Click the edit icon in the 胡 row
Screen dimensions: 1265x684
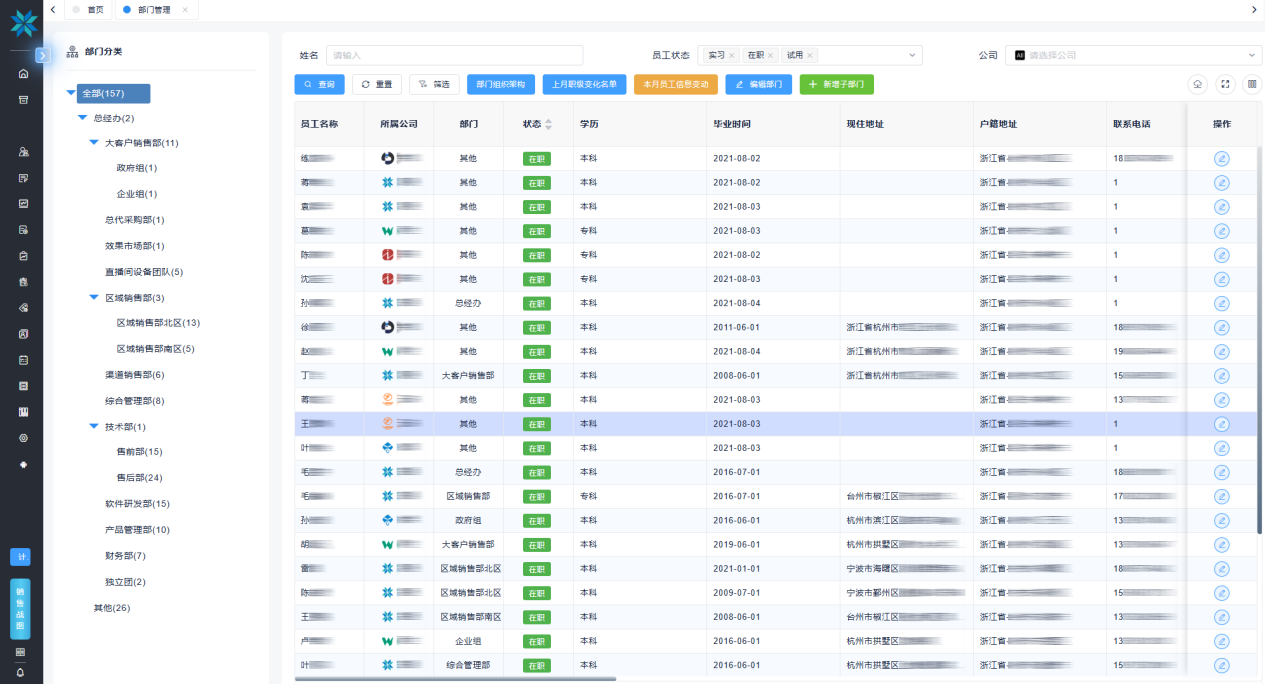[1221, 545]
